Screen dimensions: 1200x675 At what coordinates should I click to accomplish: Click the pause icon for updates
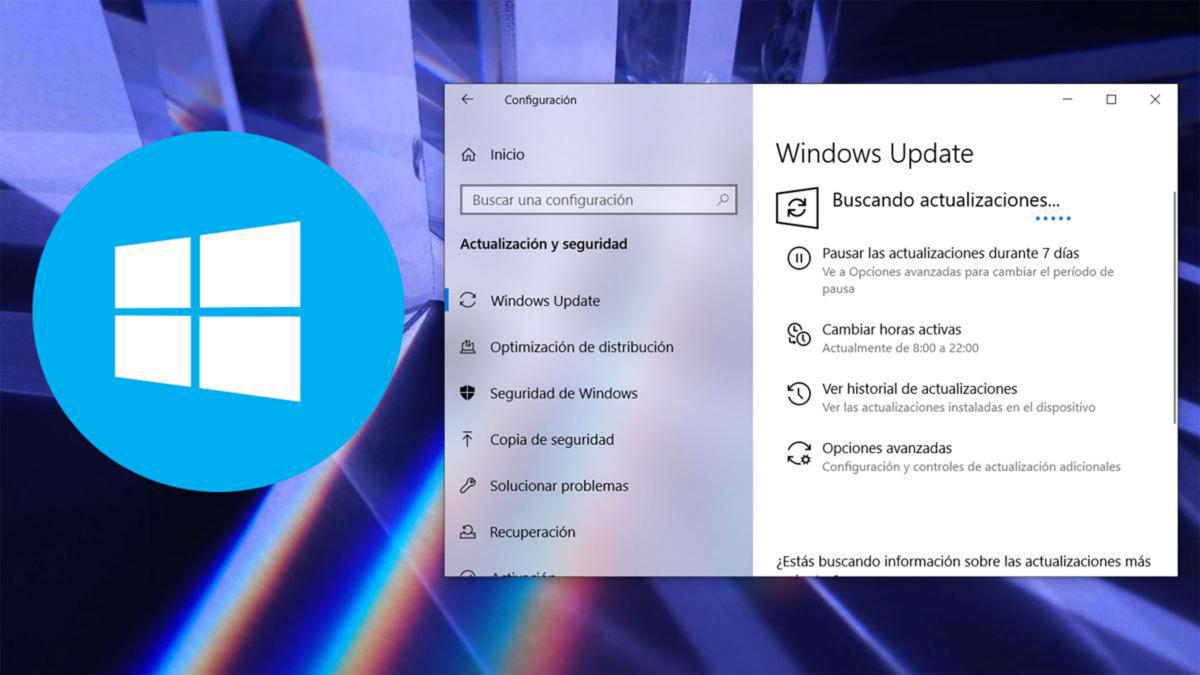(798, 258)
